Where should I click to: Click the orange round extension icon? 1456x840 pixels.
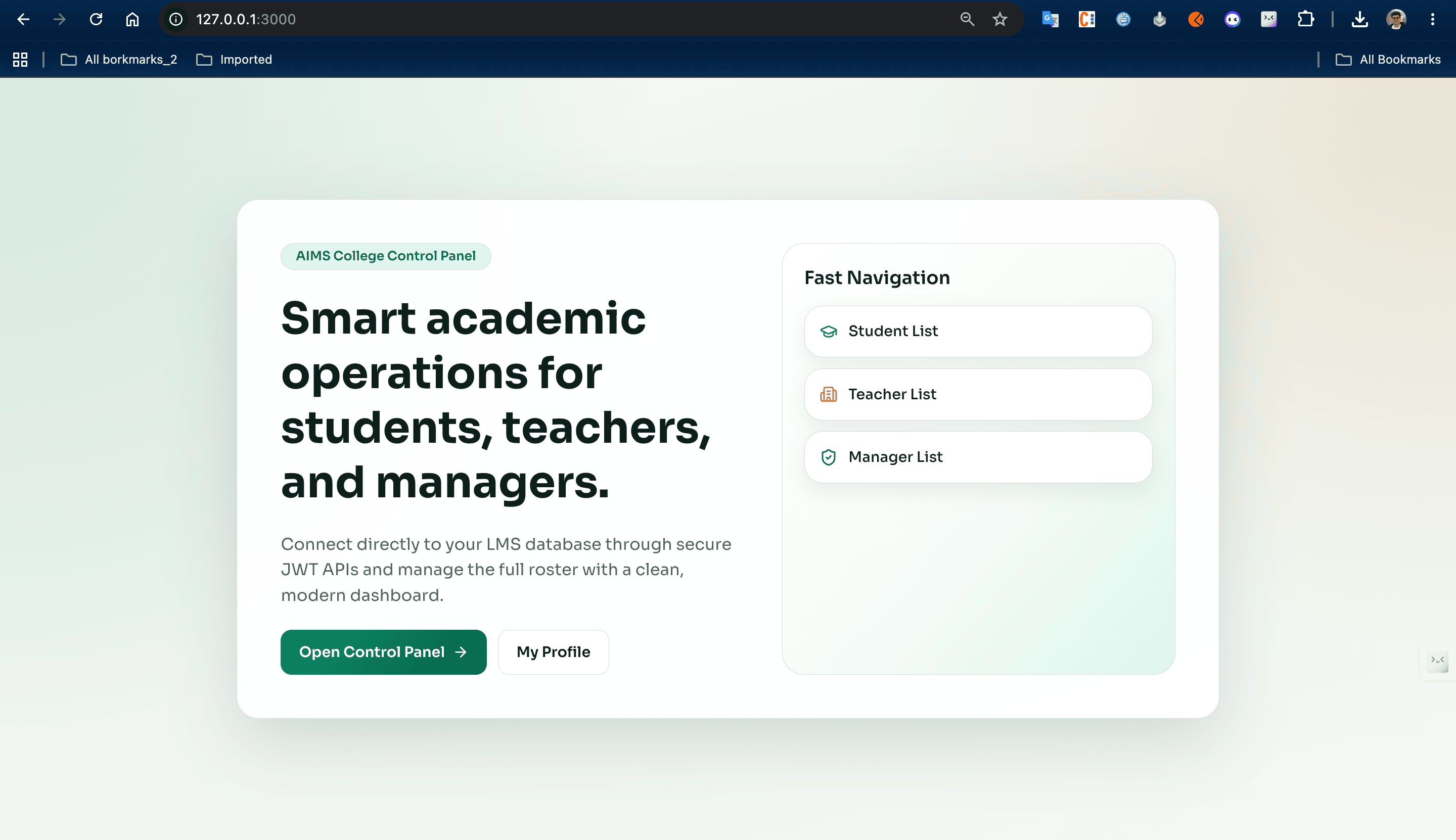(x=1196, y=19)
